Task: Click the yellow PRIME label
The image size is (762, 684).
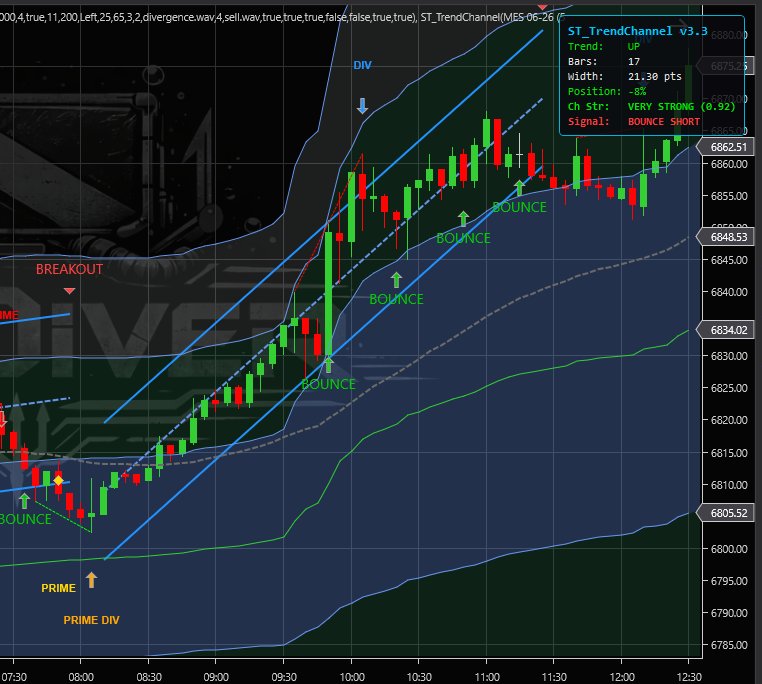Action: 58,588
